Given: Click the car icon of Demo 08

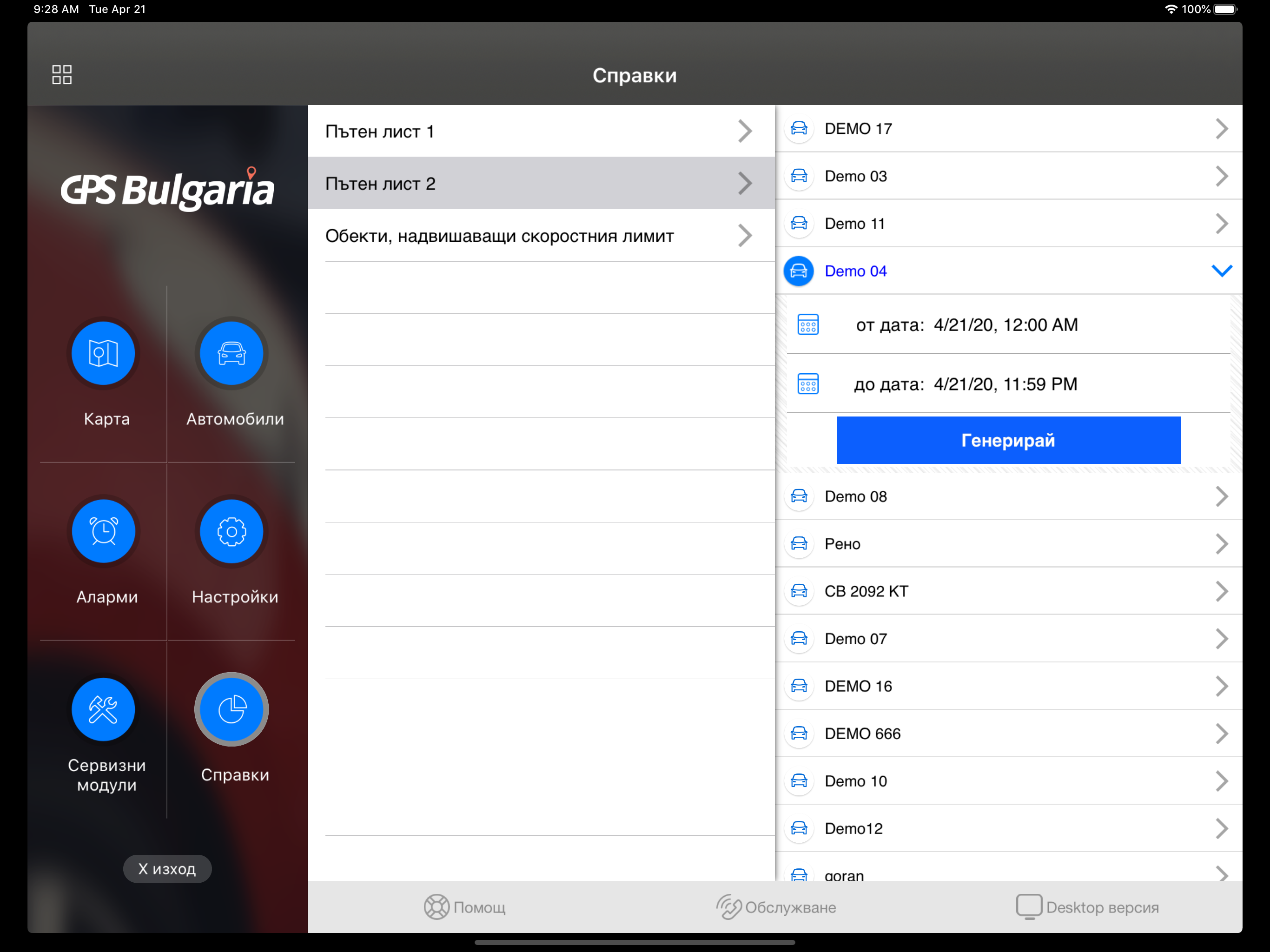Looking at the screenshot, I should (x=799, y=496).
